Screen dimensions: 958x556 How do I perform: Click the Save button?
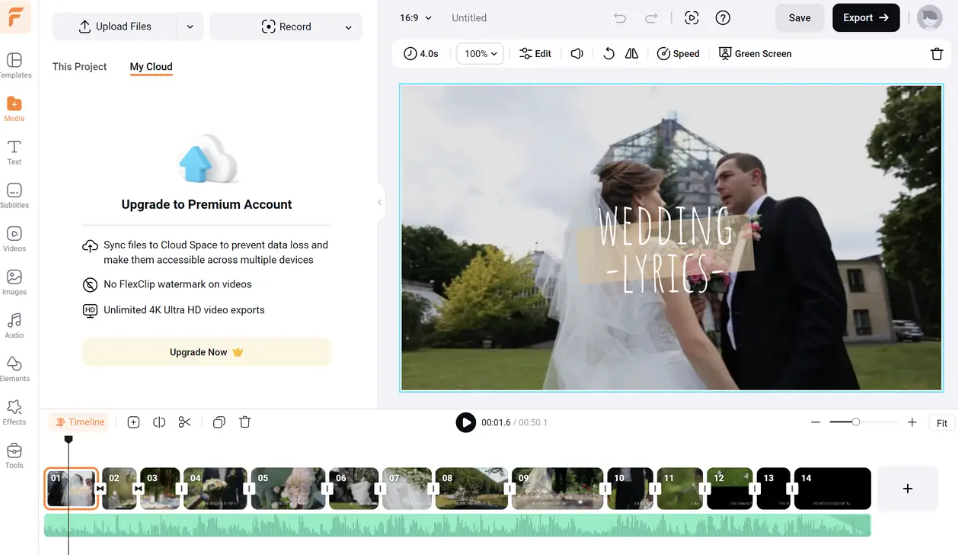tap(799, 18)
